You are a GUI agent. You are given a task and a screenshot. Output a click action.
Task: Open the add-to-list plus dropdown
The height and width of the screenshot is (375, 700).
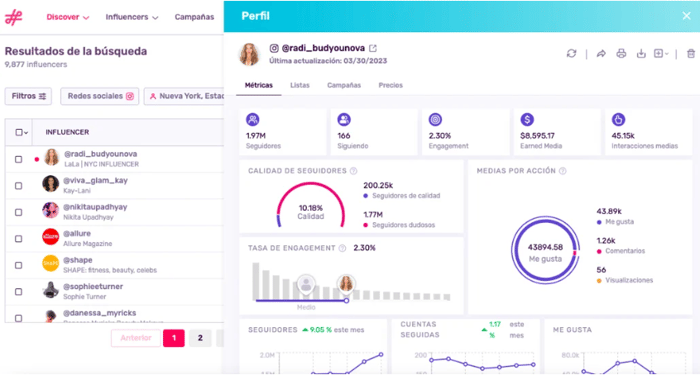pyautogui.click(x=661, y=54)
